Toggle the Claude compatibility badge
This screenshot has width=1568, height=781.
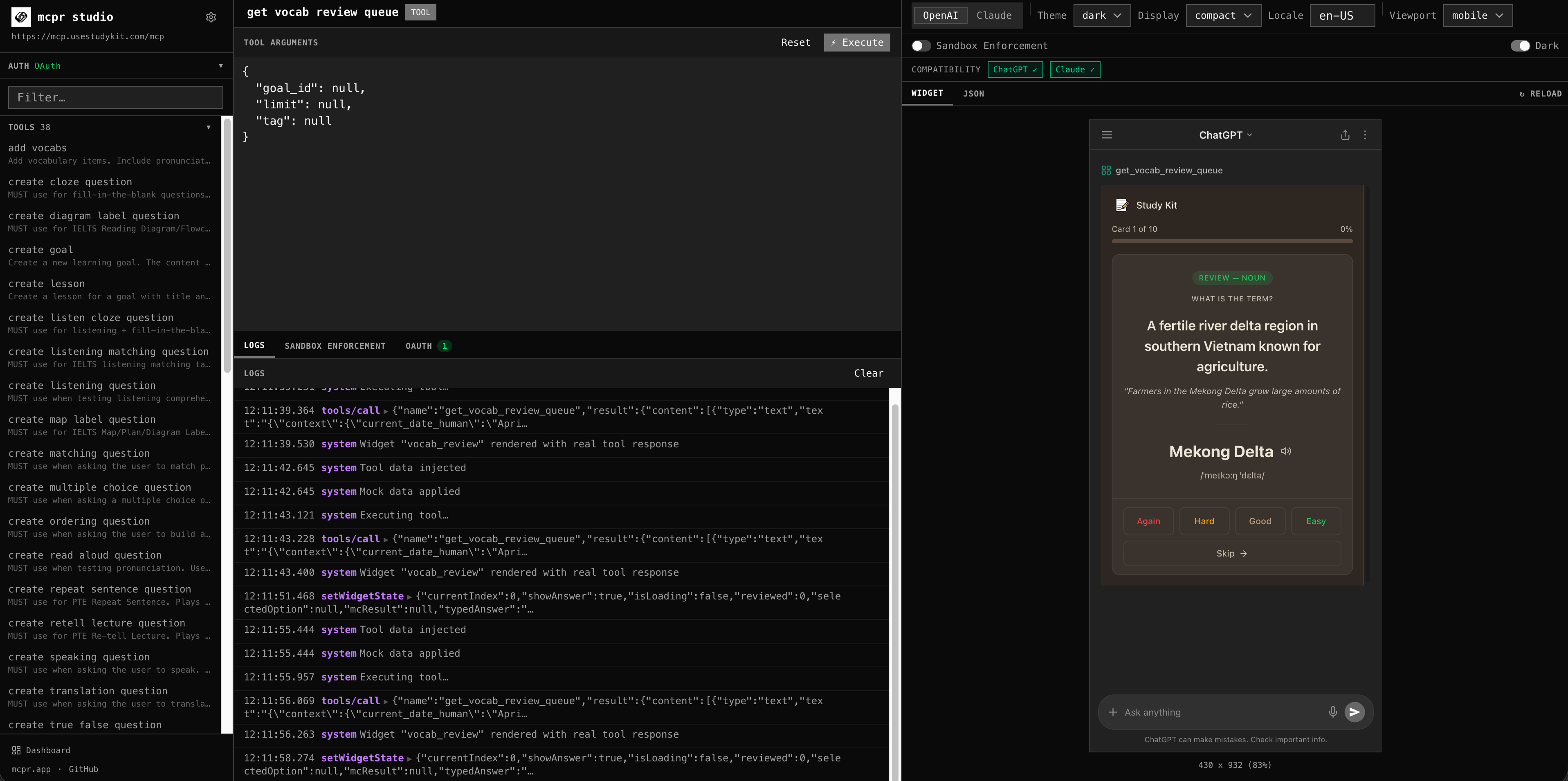pyautogui.click(x=1074, y=70)
